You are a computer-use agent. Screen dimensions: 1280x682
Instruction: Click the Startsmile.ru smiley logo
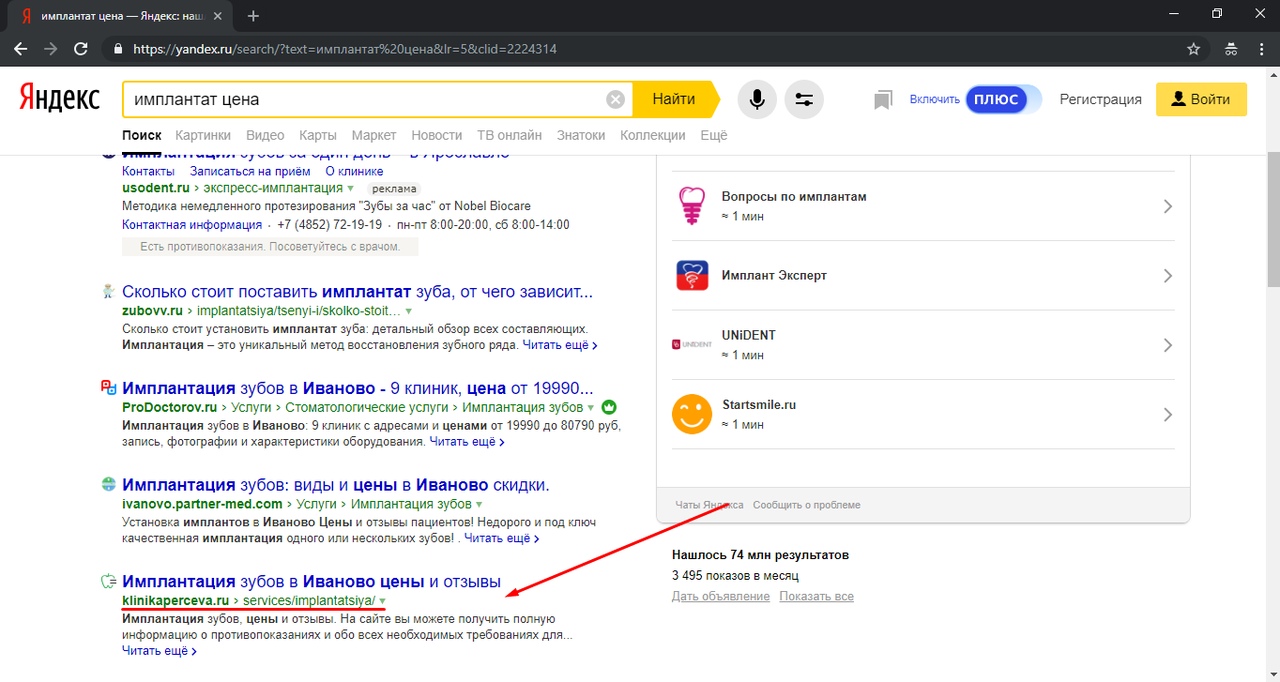point(692,414)
